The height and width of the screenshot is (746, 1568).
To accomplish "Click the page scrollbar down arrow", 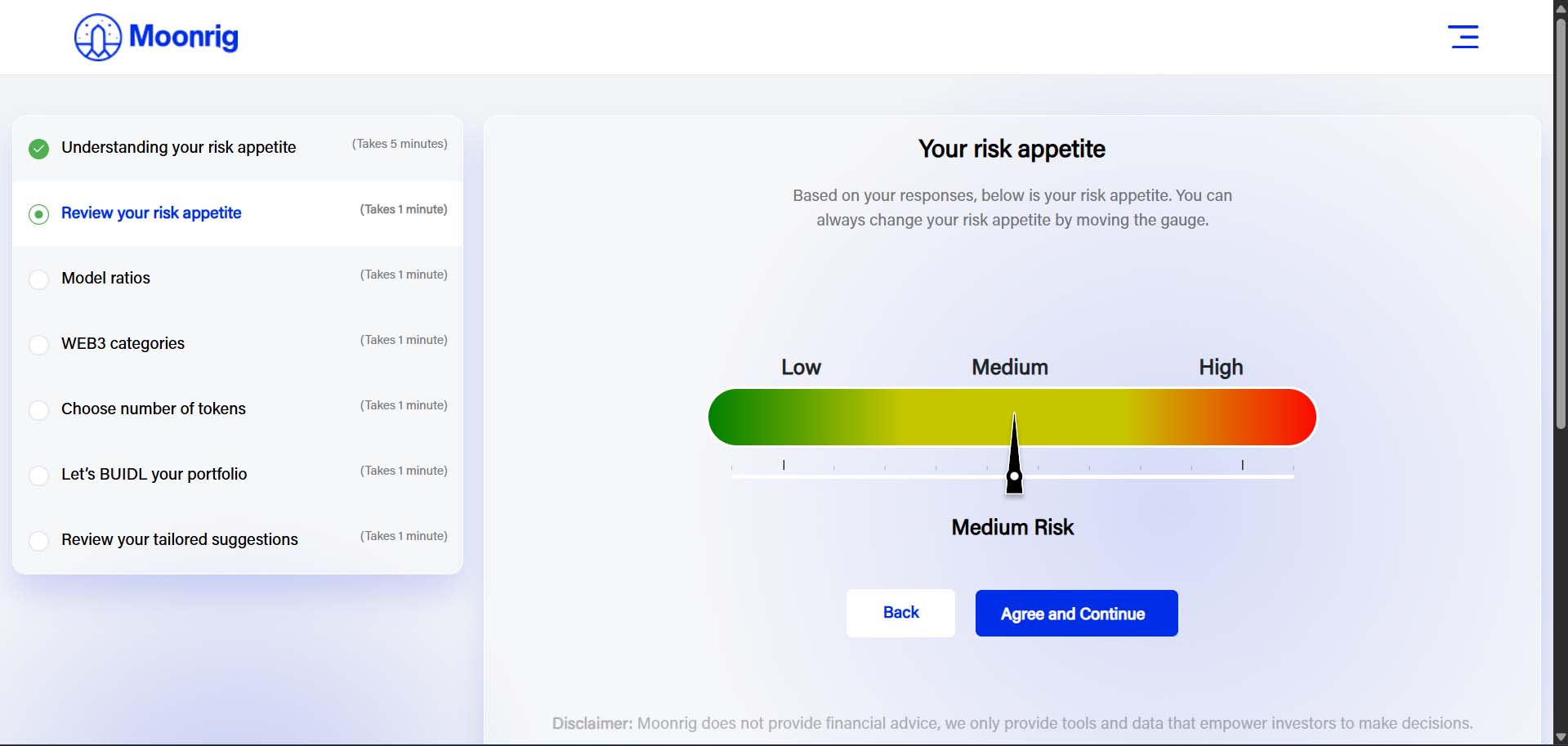I will pyautogui.click(x=1561, y=737).
